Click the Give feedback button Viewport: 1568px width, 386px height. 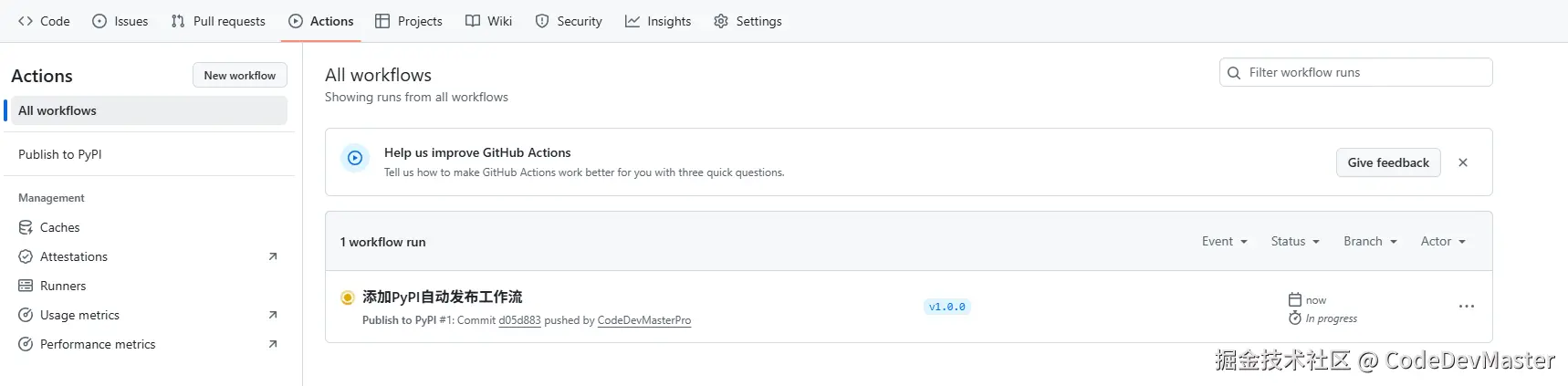pyautogui.click(x=1388, y=162)
